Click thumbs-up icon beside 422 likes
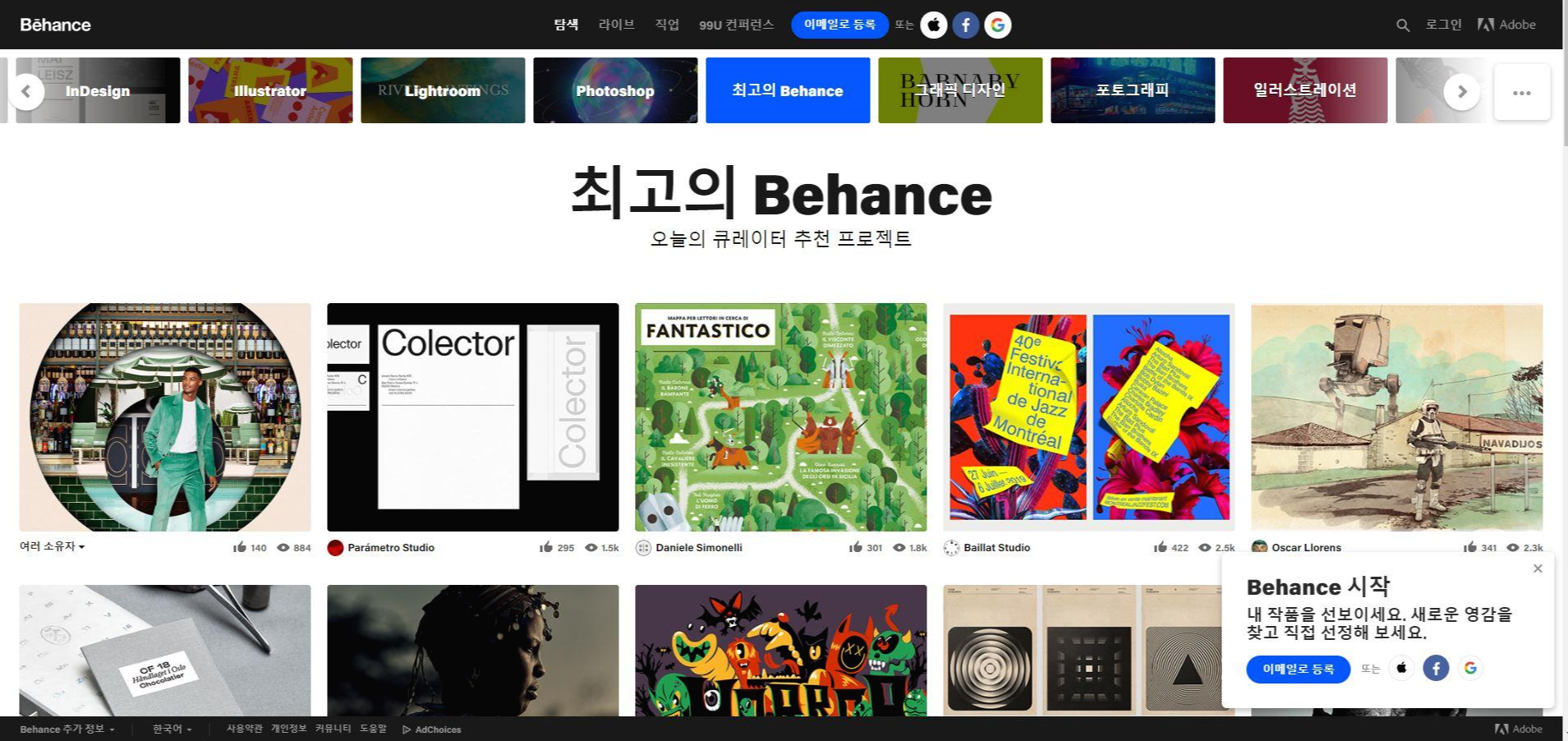 pyautogui.click(x=1161, y=547)
